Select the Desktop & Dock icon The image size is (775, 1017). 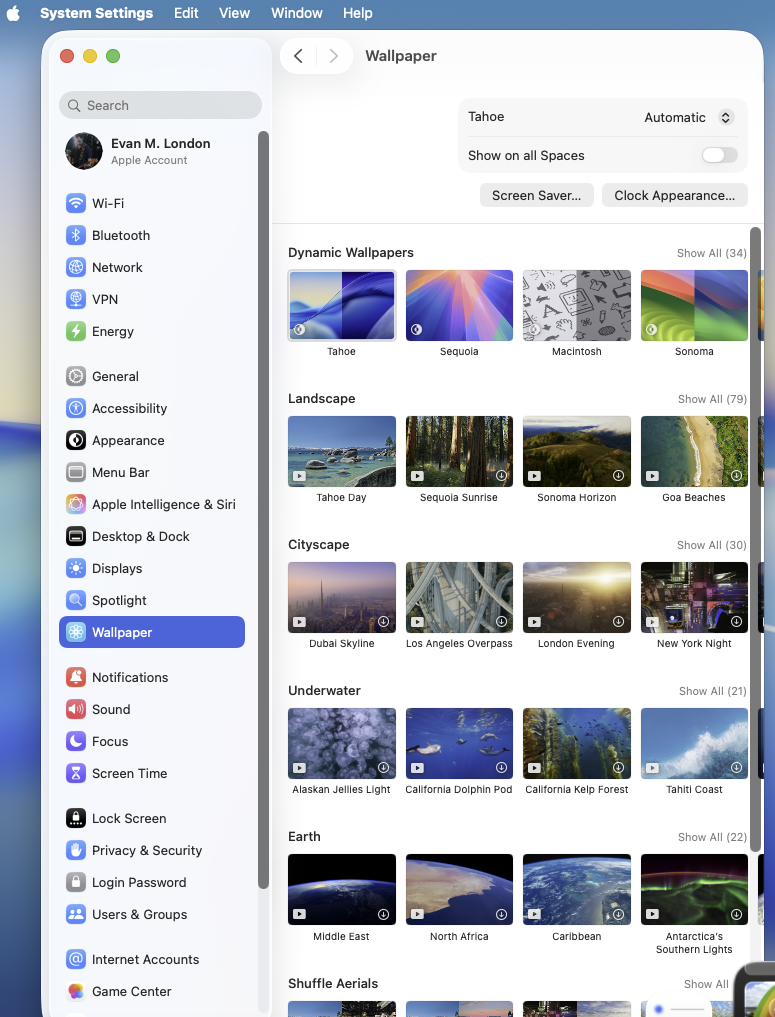coord(76,536)
